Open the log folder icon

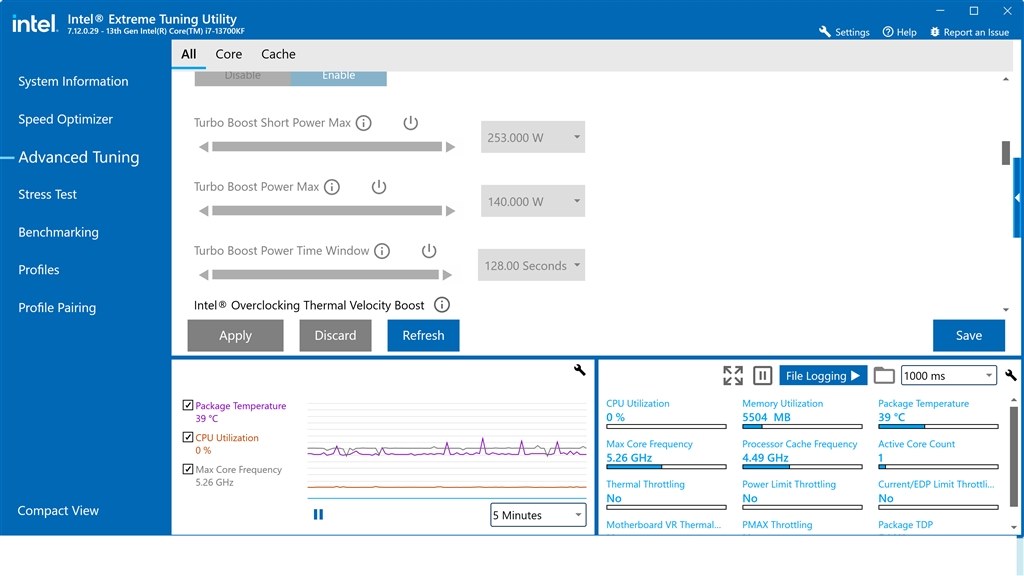884,376
